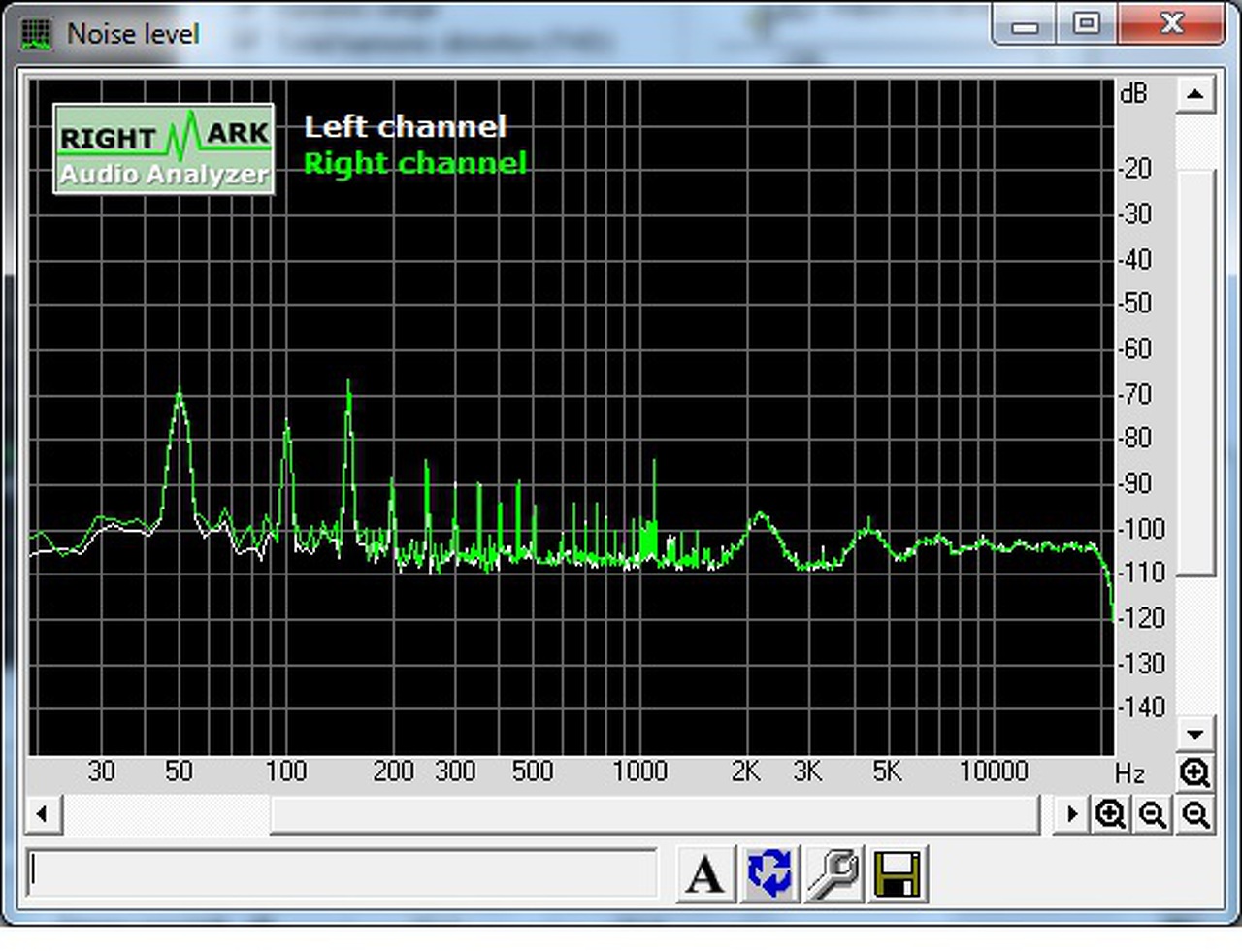This screenshot has width=1242, height=952.
Task: Click the horizontal scrollbar right arrow
Action: pyautogui.click(x=1071, y=814)
